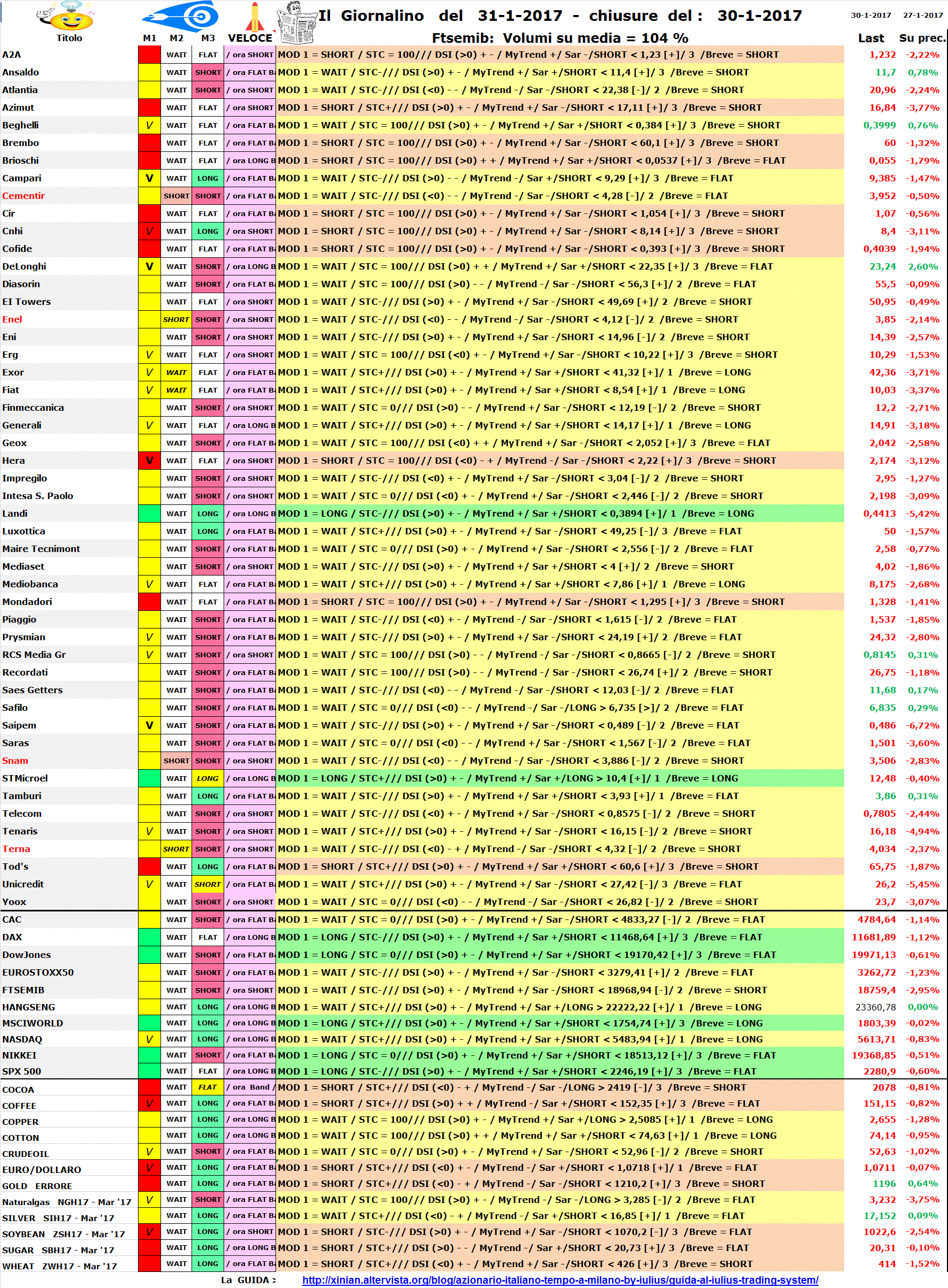Click the HANGSENG last value 23360,78
The width and height of the screenshot is (948, 1288).
(x=876, y=1007)
